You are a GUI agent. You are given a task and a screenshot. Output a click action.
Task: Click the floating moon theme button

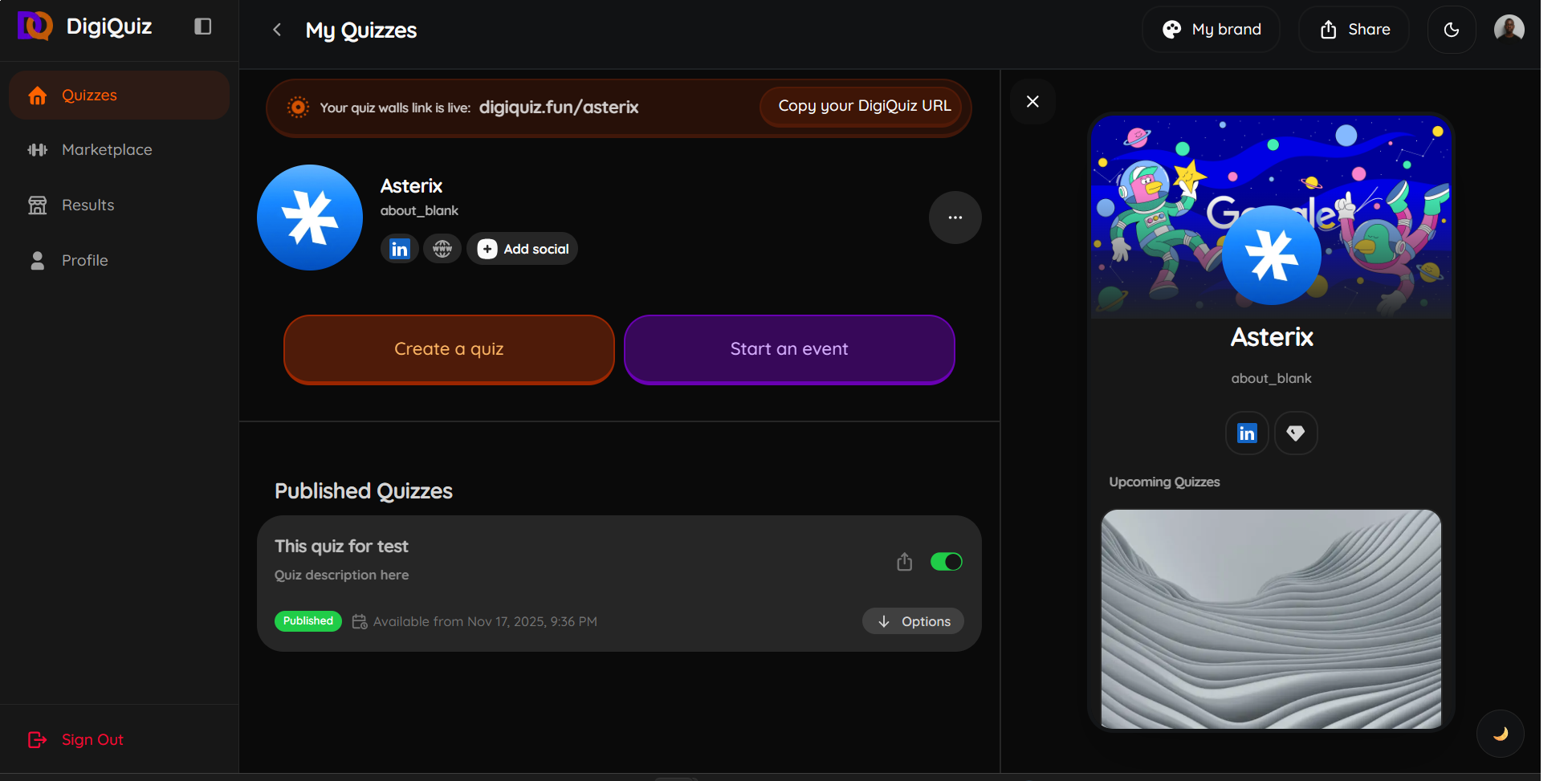pos(1500,733)
